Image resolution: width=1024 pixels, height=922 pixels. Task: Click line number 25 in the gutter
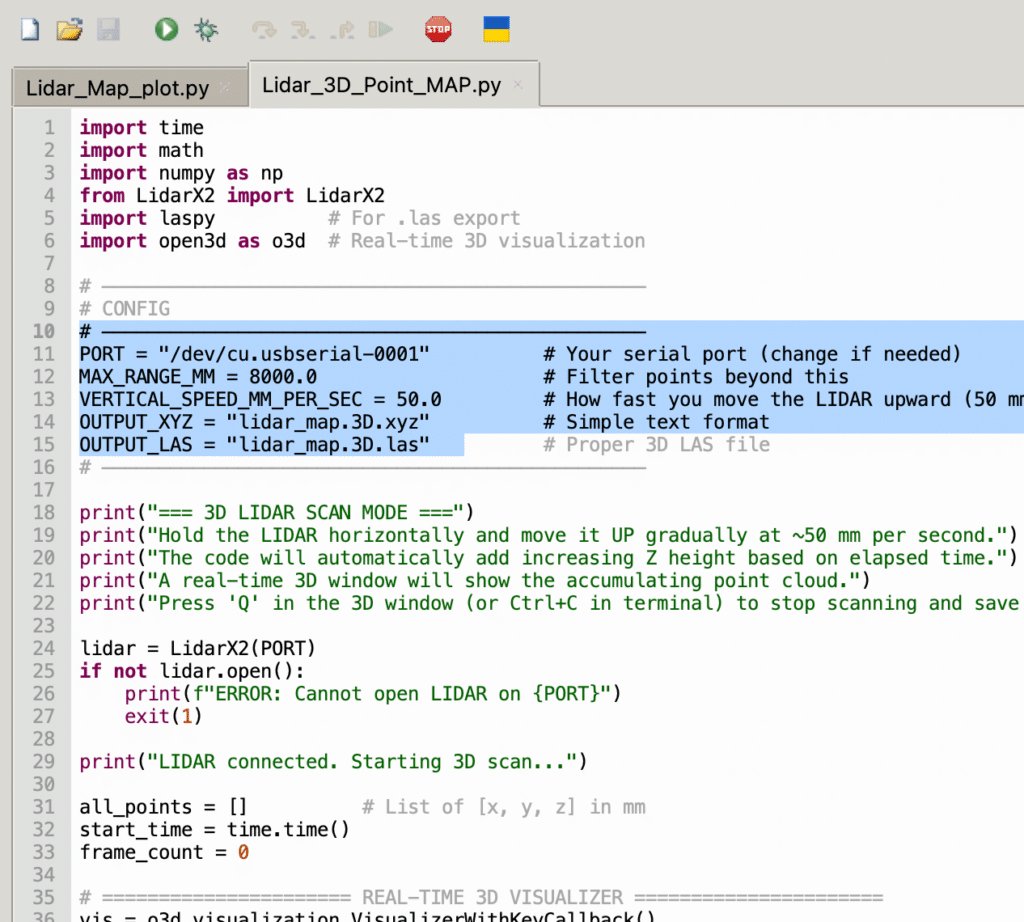point(44,671)
